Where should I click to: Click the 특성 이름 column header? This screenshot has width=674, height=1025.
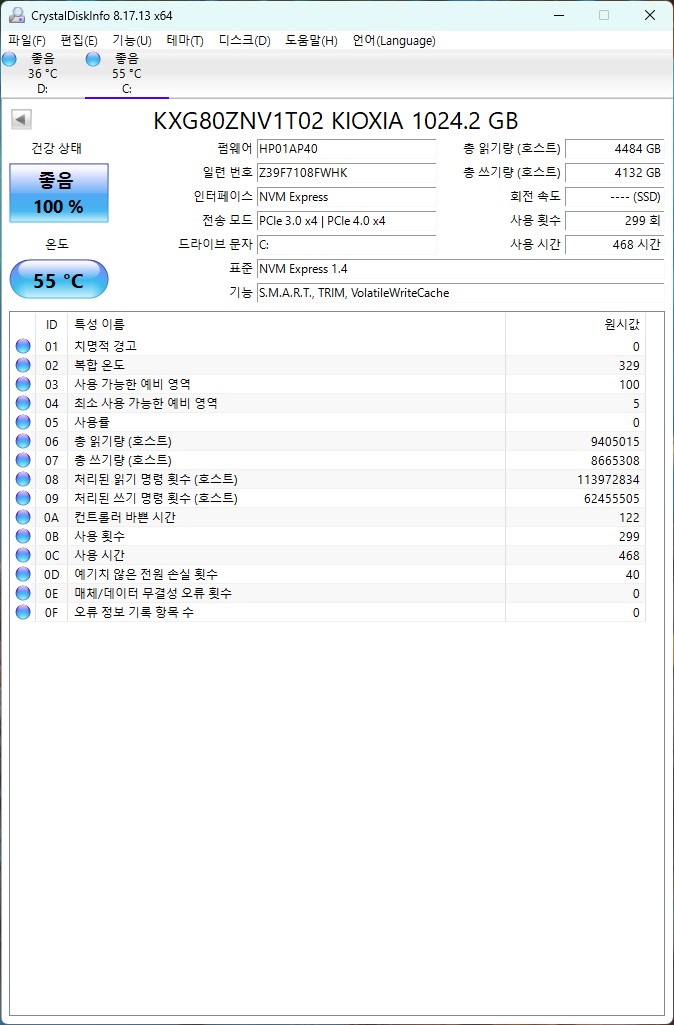(286, 324)
